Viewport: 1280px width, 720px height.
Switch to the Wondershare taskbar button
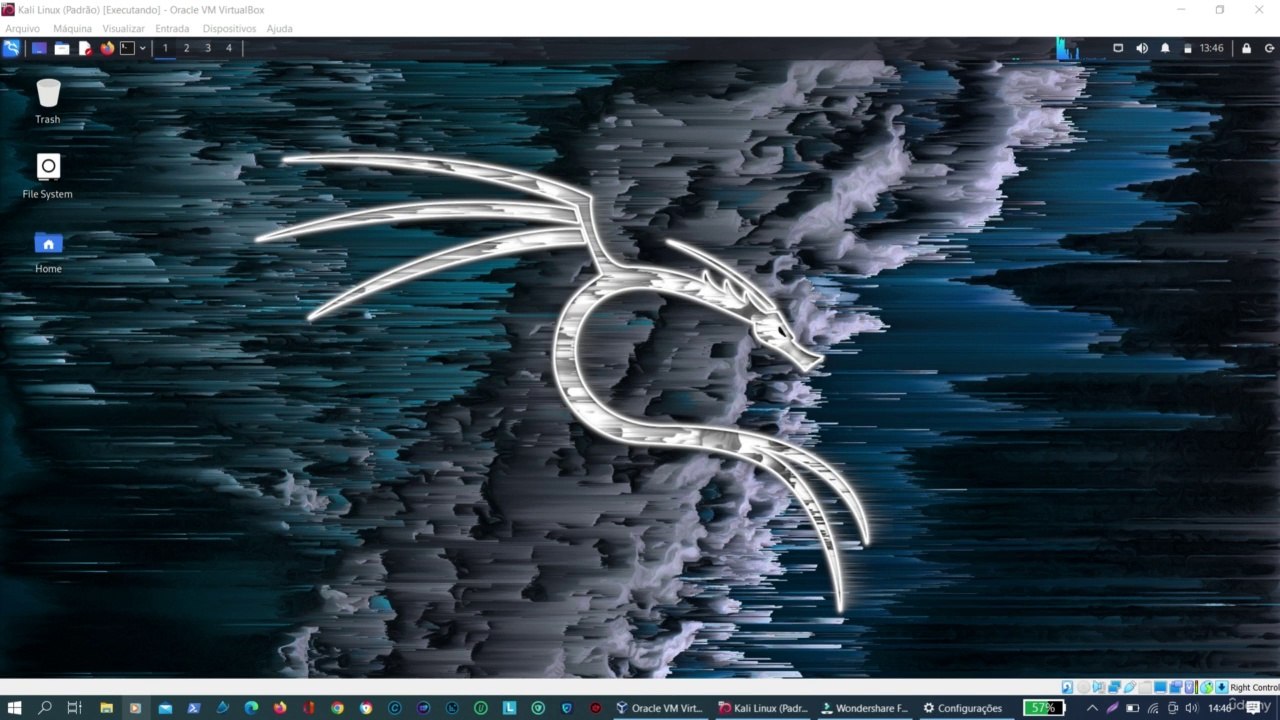pos(864,708)
